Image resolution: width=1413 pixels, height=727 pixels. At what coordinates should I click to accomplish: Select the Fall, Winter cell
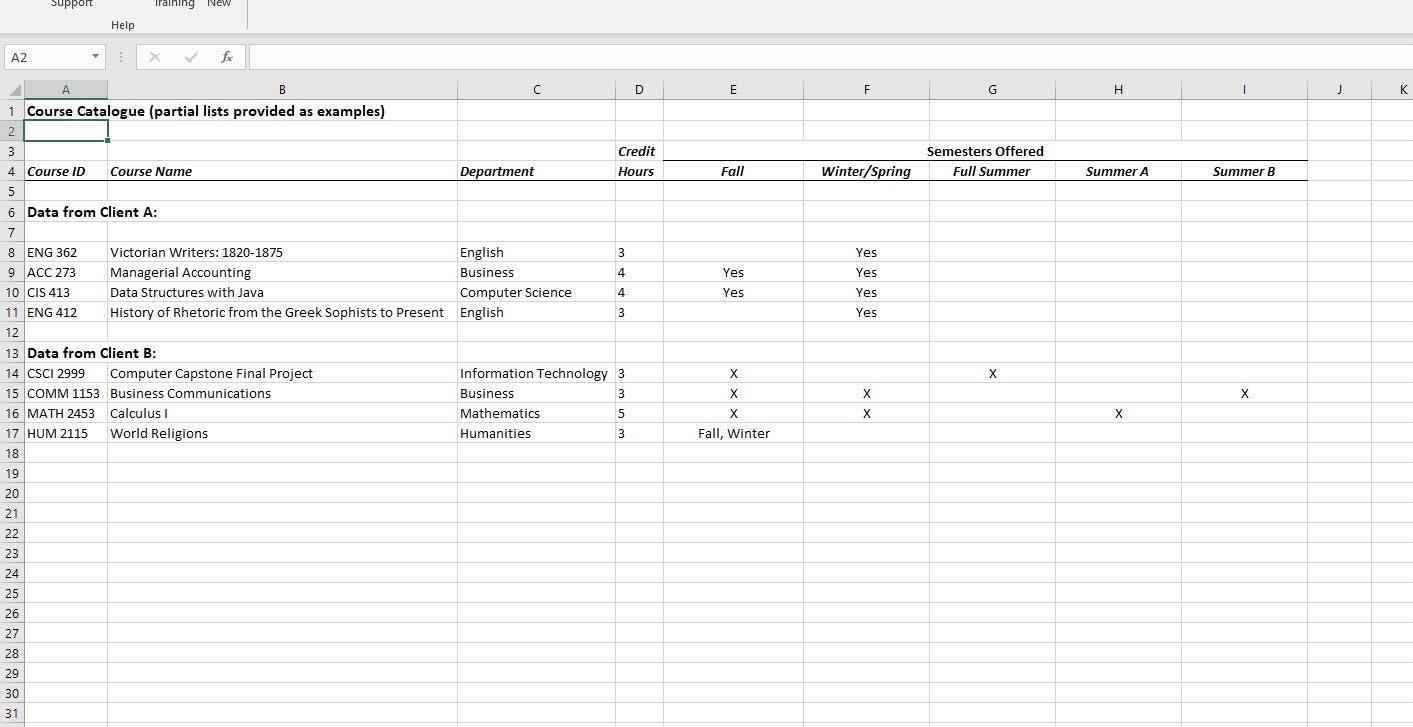click(733, 433)
